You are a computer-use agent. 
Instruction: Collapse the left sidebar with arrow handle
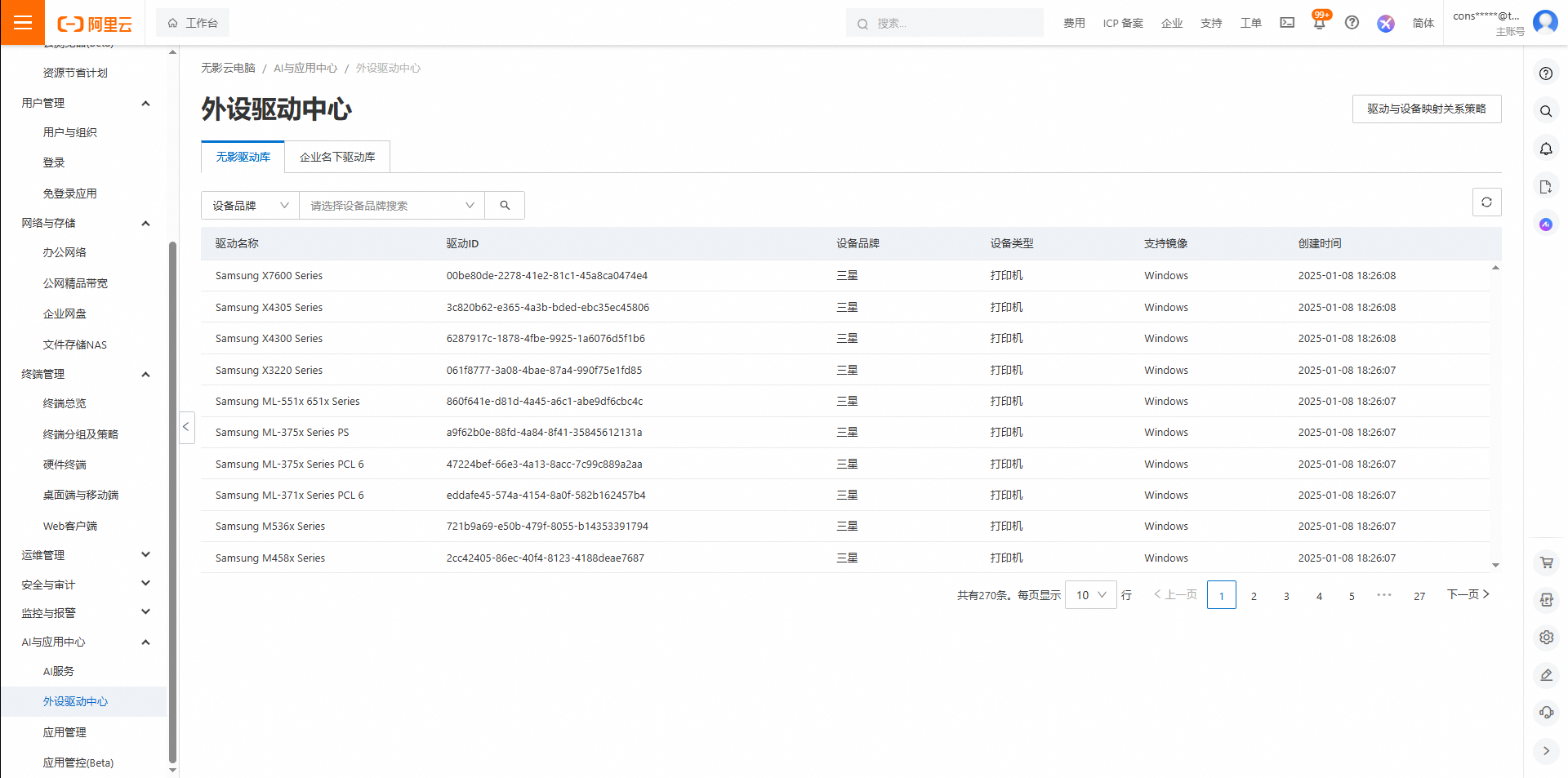coord(186,427)
